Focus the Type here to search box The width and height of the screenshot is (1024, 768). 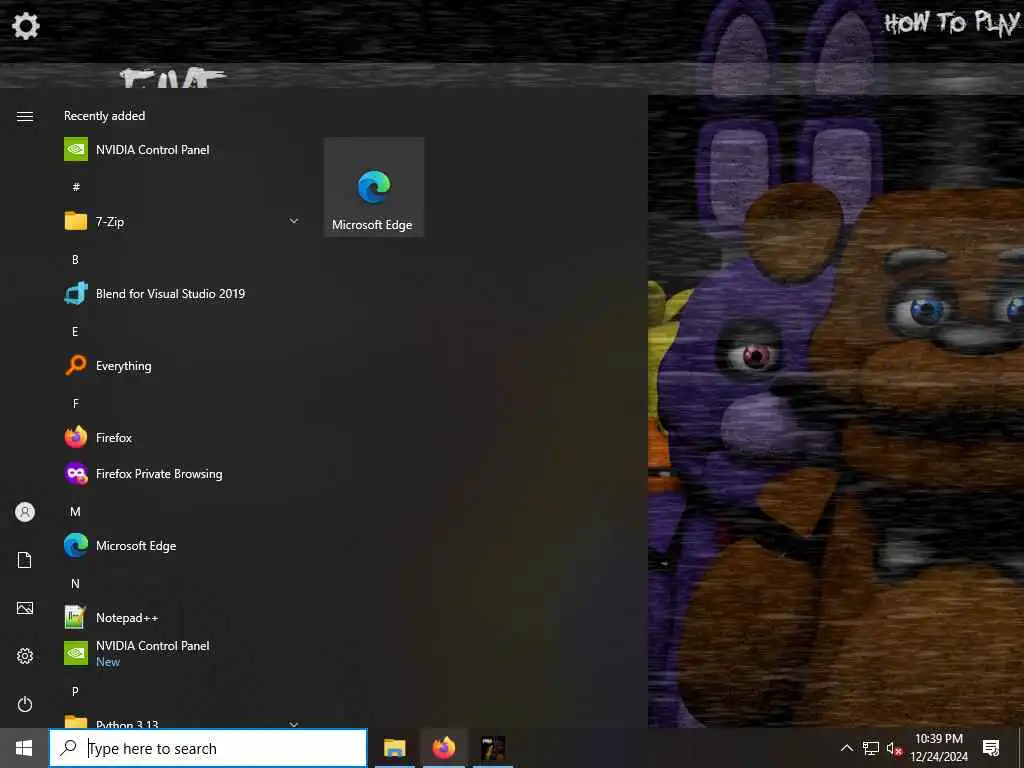pos(208,748)
